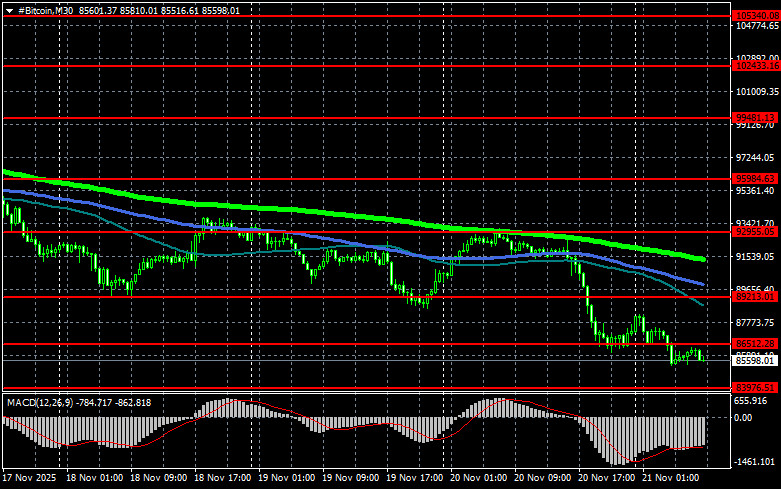
Task: Click the triangle arrow beside #Bitcoin title
Action: (x=7, y=9)
